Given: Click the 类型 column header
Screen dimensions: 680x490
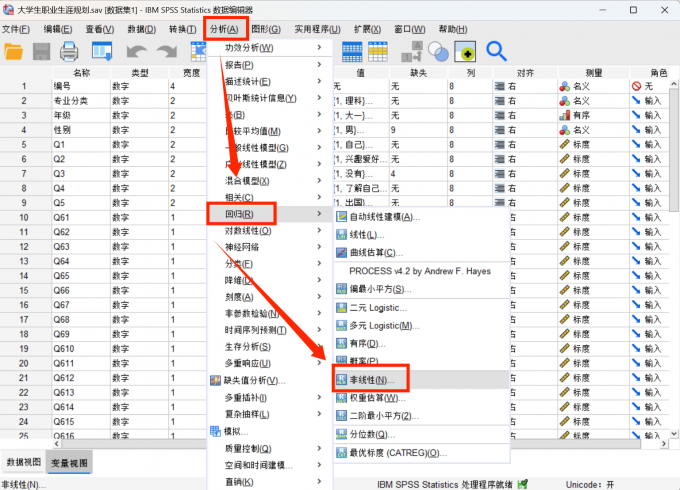Looking at the screenshot, I should click(140, 73).
